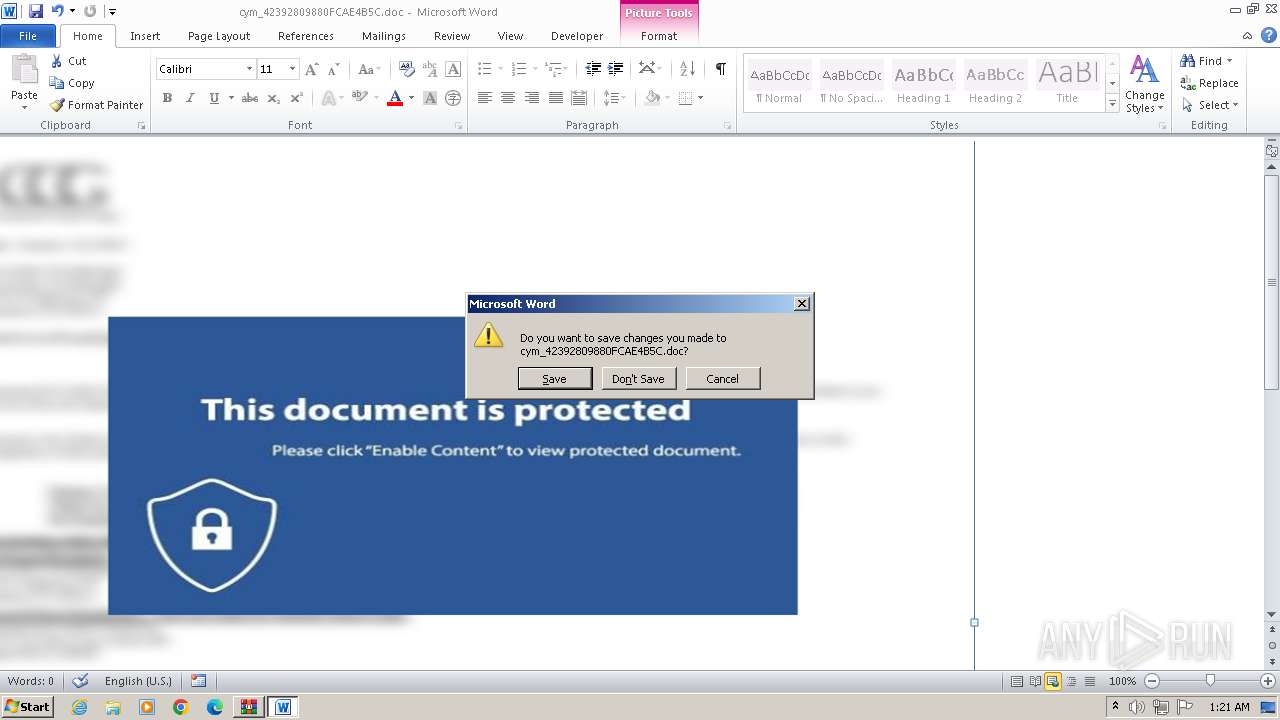Click the zoom in plus button
1280x720 pixels.
tap(1268, 681)
